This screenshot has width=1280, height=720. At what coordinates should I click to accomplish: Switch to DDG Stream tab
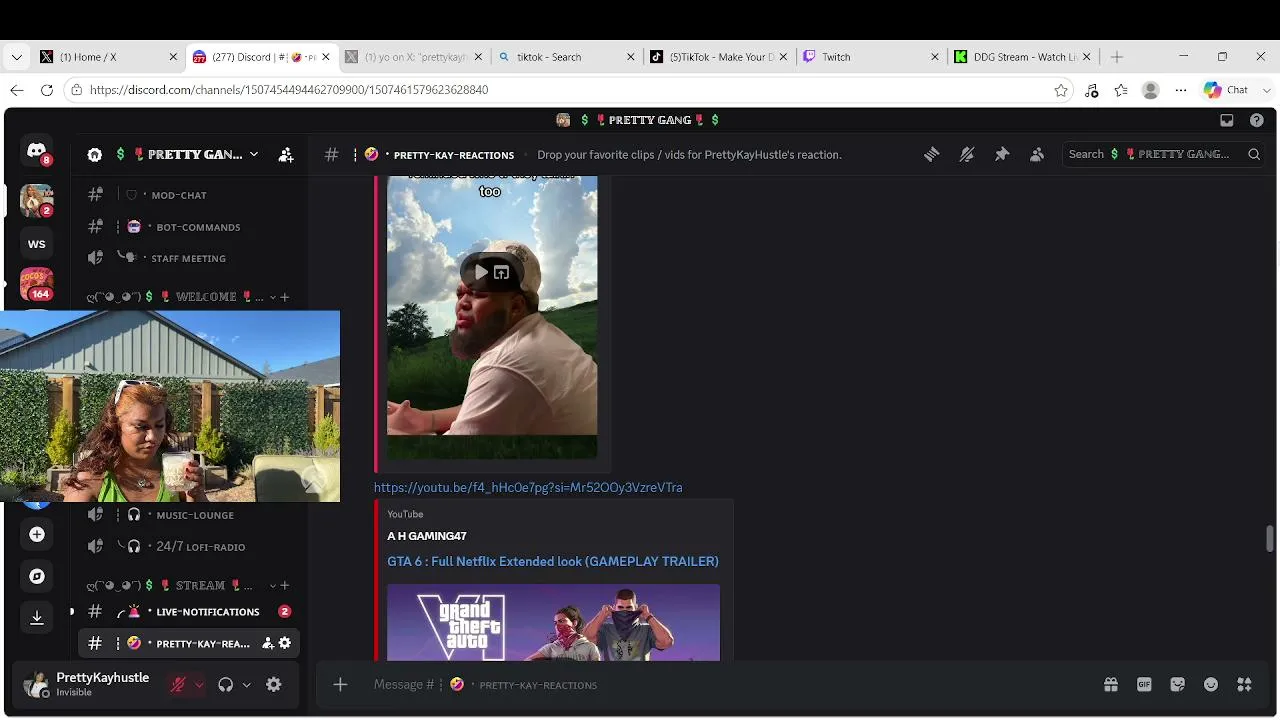1022,57
